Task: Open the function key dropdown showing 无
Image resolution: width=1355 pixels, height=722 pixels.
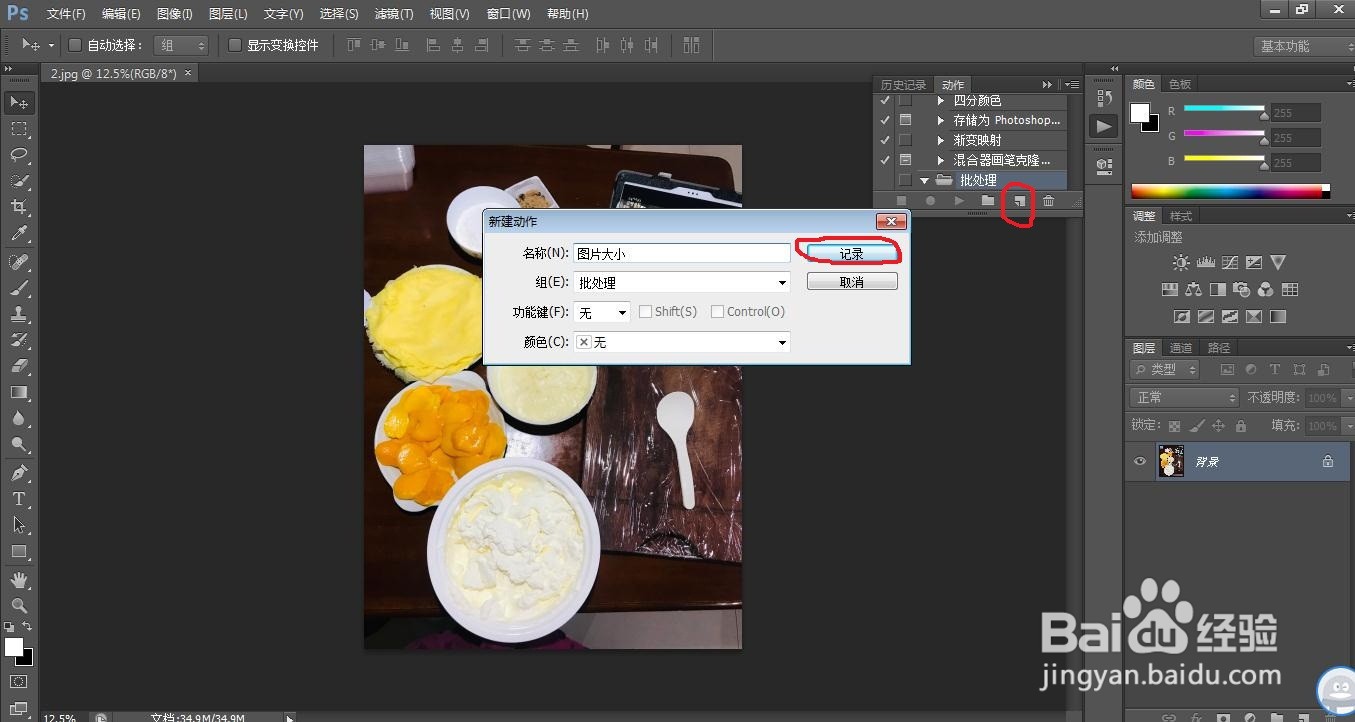Action: tap(602, 313)
